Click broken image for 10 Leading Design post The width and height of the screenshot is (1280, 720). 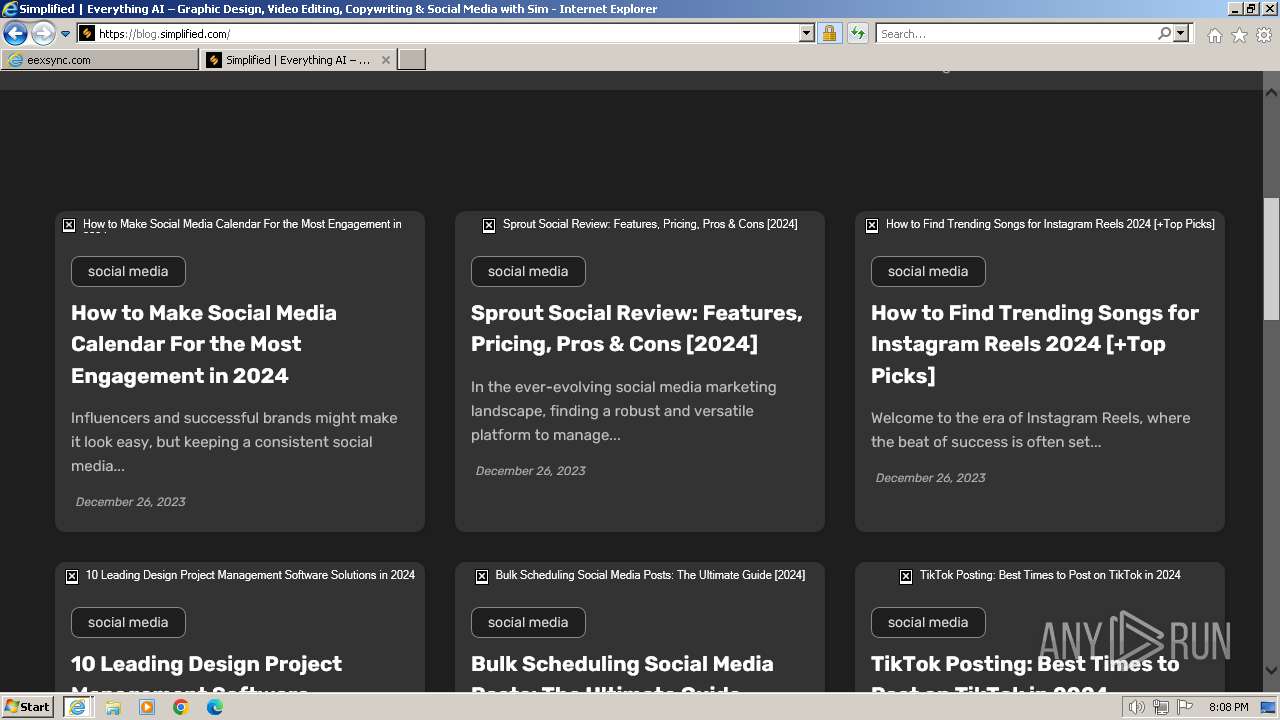pyautogui.click(x=72, y=576)
